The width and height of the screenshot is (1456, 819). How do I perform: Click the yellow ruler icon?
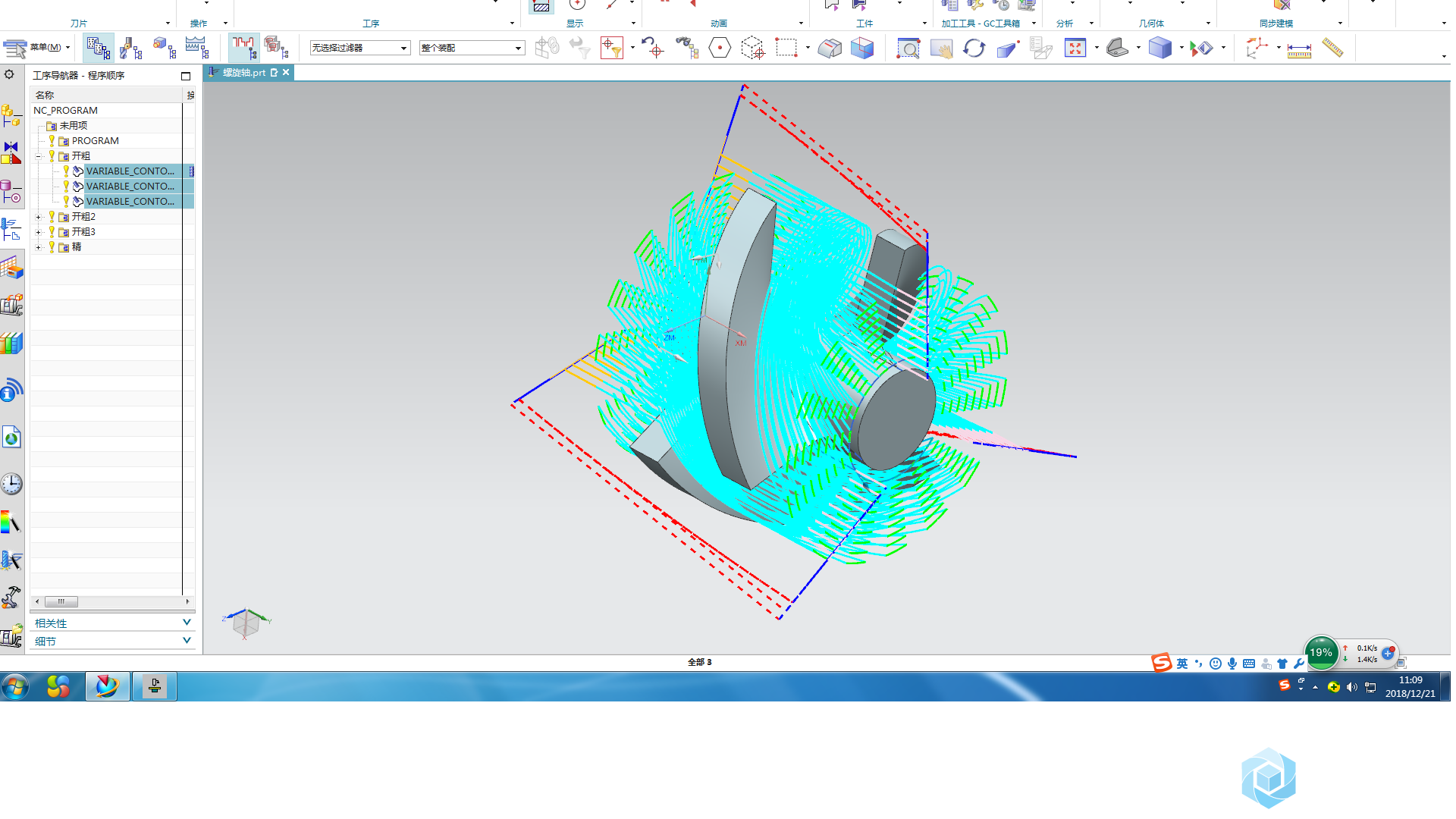point(1332,49)
